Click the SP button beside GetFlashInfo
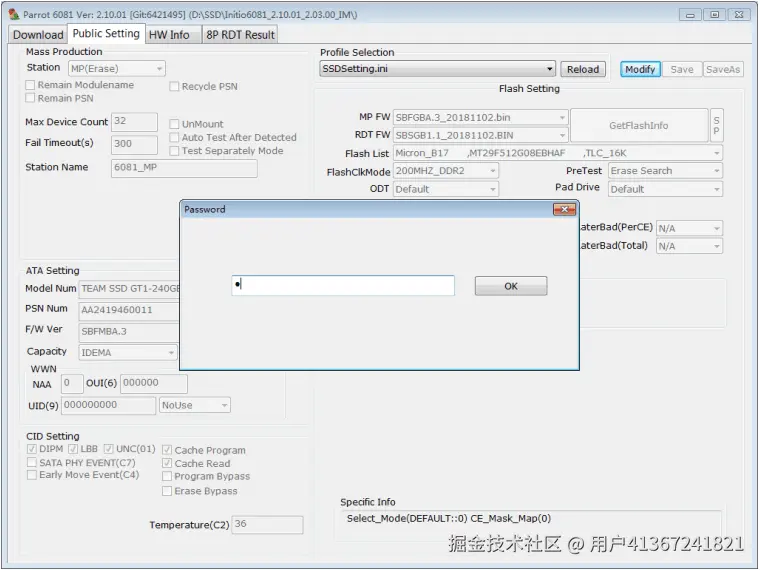 (716, 126)
